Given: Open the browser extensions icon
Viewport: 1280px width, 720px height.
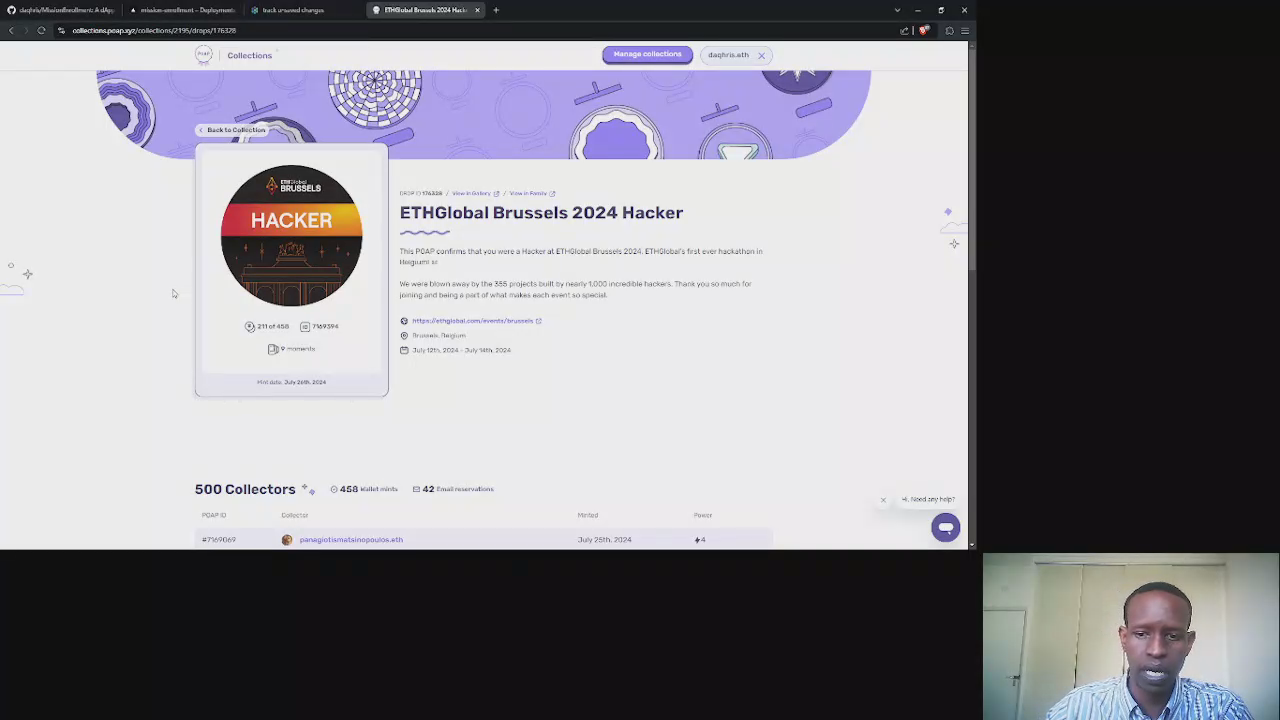Looking at the screenshot, I should [950, 30].
